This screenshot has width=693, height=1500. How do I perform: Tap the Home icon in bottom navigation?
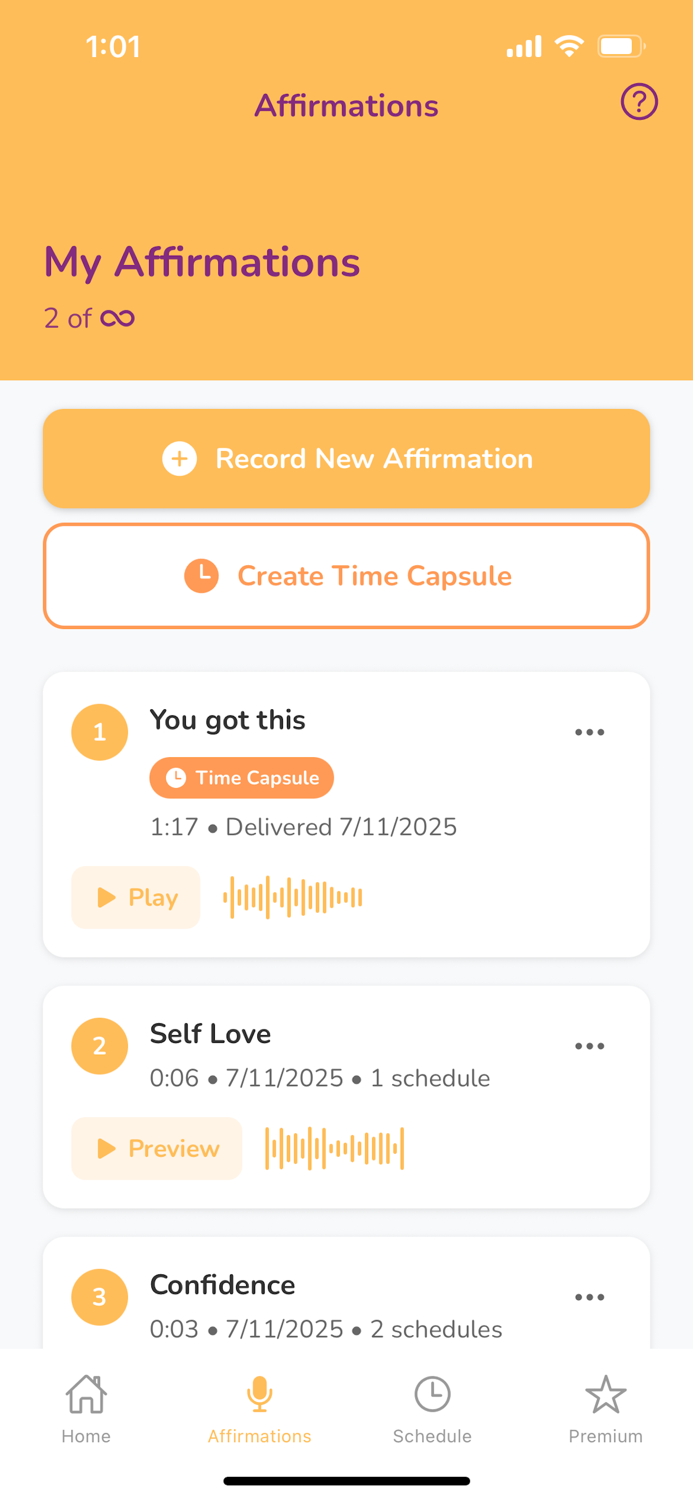[86, 1393]
